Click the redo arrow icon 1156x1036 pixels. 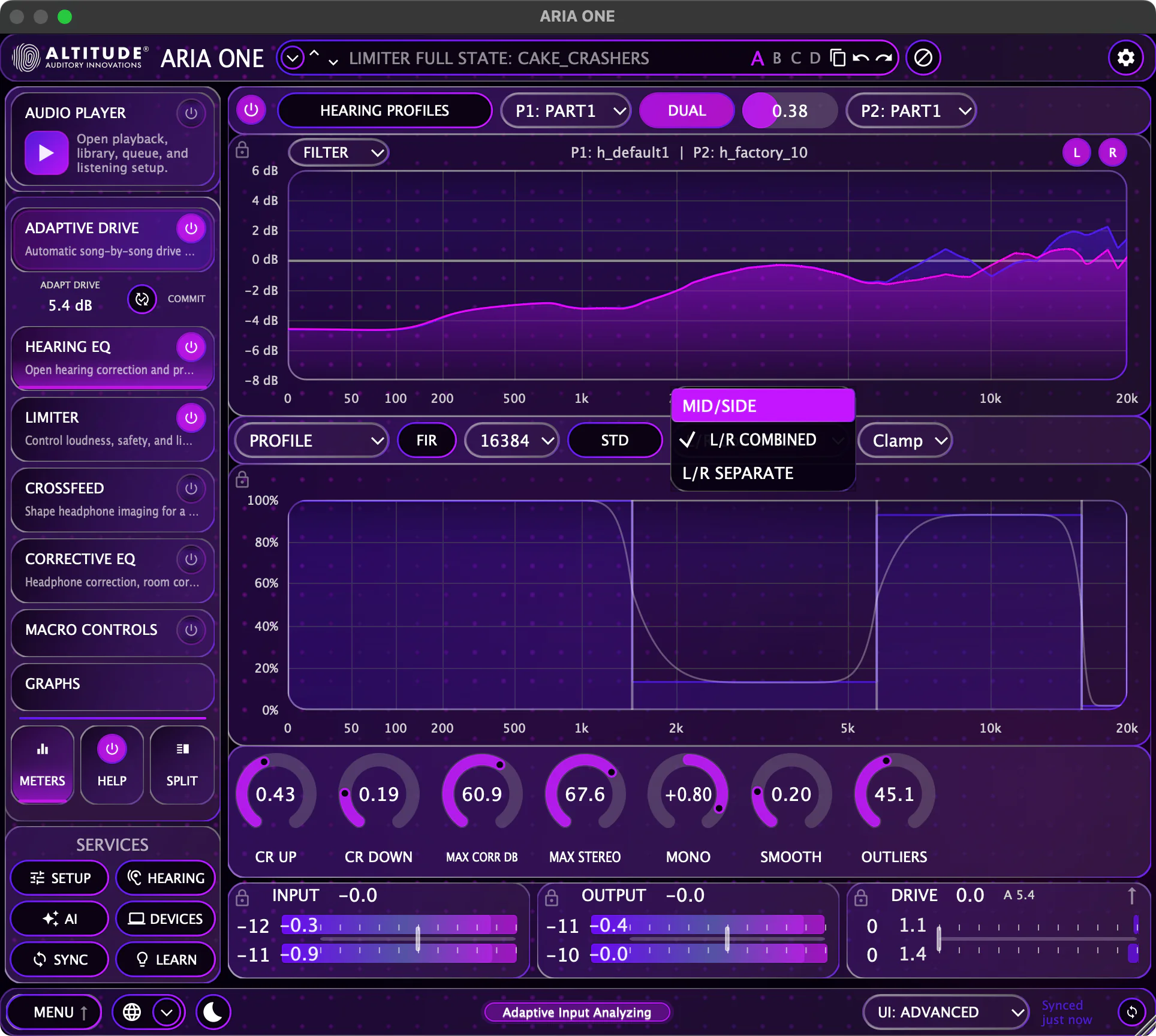[883, 58]
